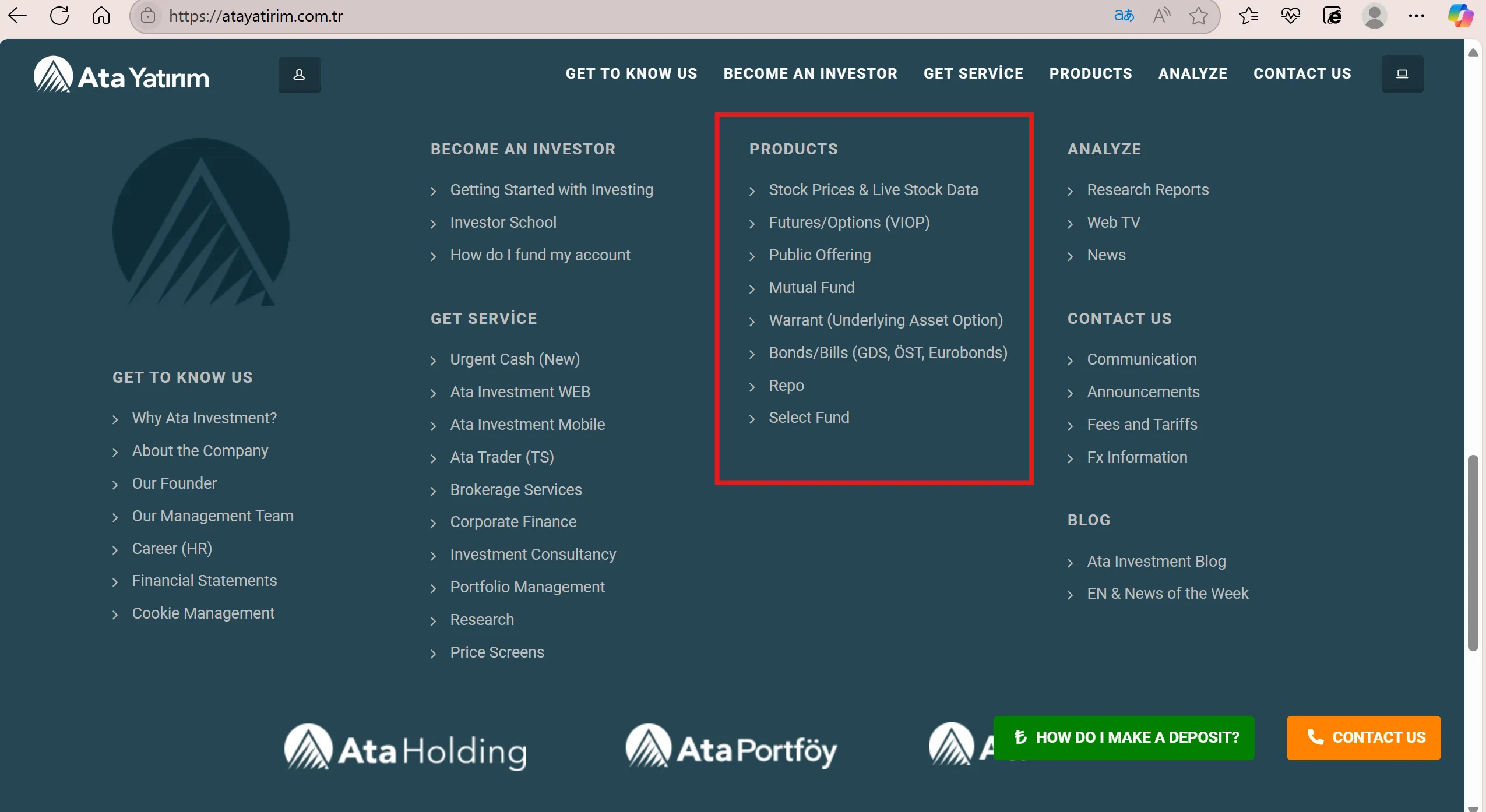Open Bonds/Bills (GDS, ÖST, Eurobonds) link
Screen dimensions: 1486x812
888,353
